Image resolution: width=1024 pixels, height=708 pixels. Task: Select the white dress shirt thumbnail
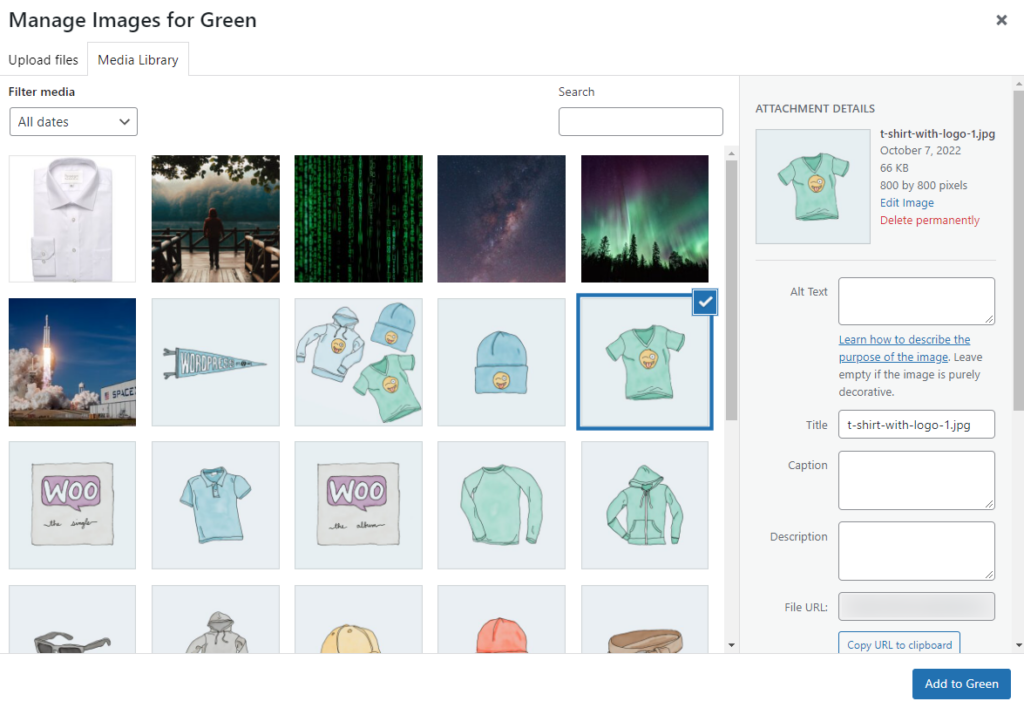[x=72, y=218]
